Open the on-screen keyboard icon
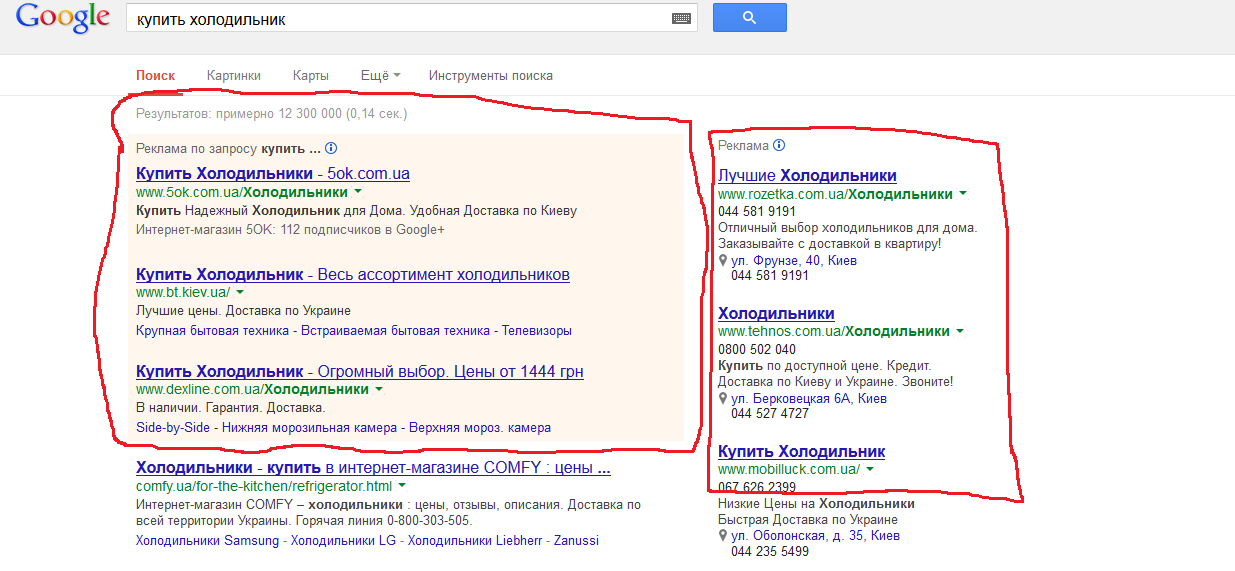Image resolution: width=1235 pixels, height=571 pixels. pos(681,19)
